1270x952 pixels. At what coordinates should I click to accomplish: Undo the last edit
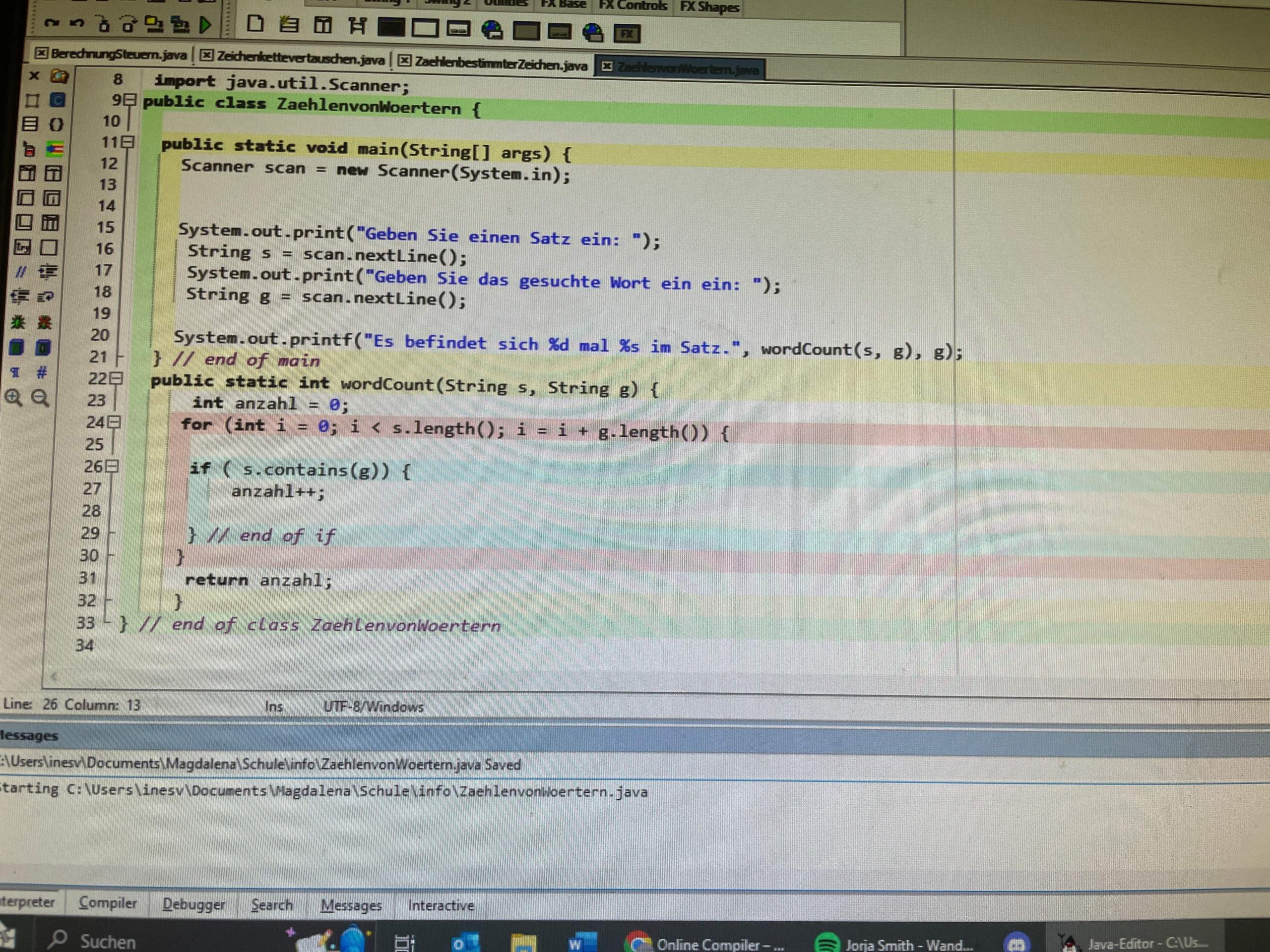point(76,23)
